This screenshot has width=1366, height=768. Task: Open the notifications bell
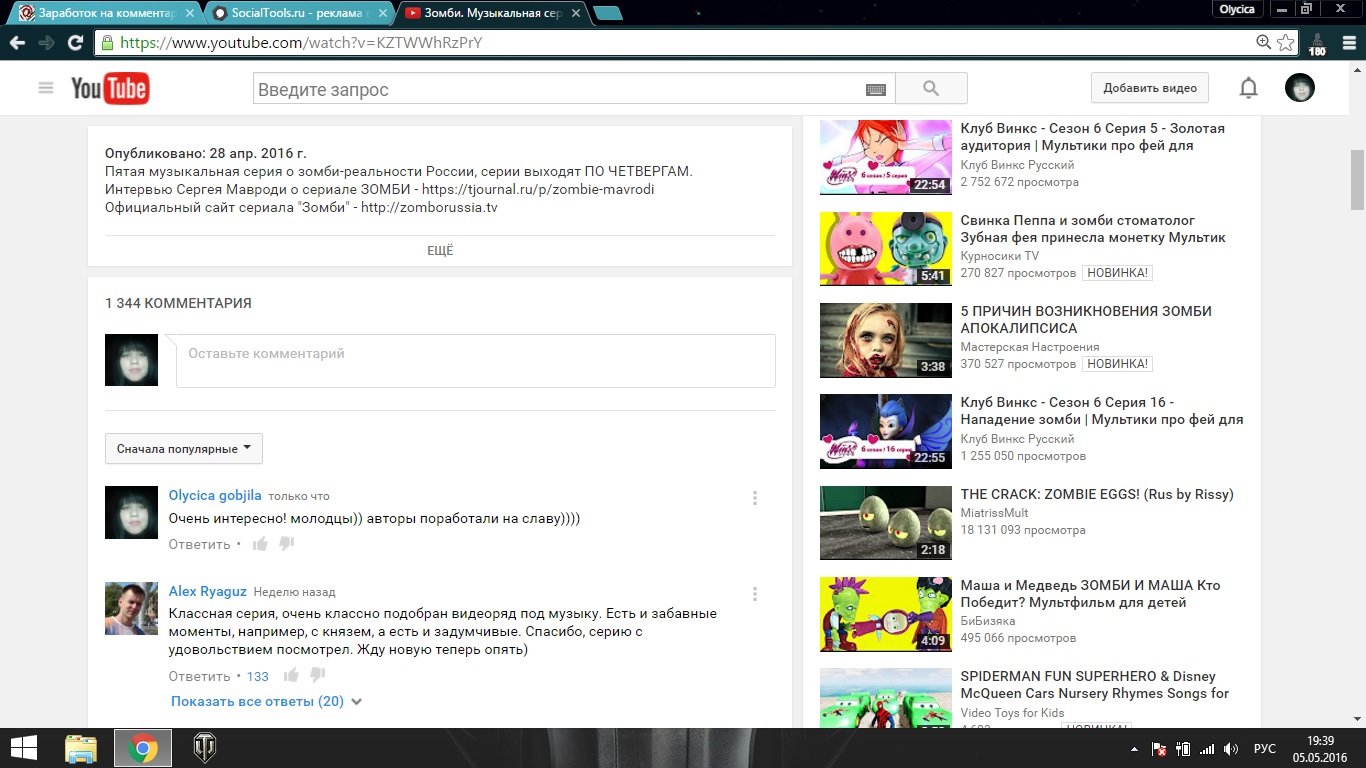coord(1248,88)
